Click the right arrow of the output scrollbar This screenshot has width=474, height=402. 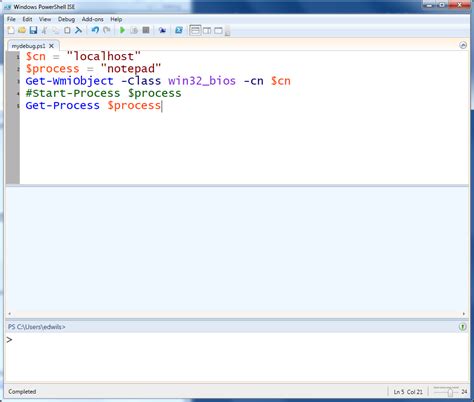coord(464,314)
